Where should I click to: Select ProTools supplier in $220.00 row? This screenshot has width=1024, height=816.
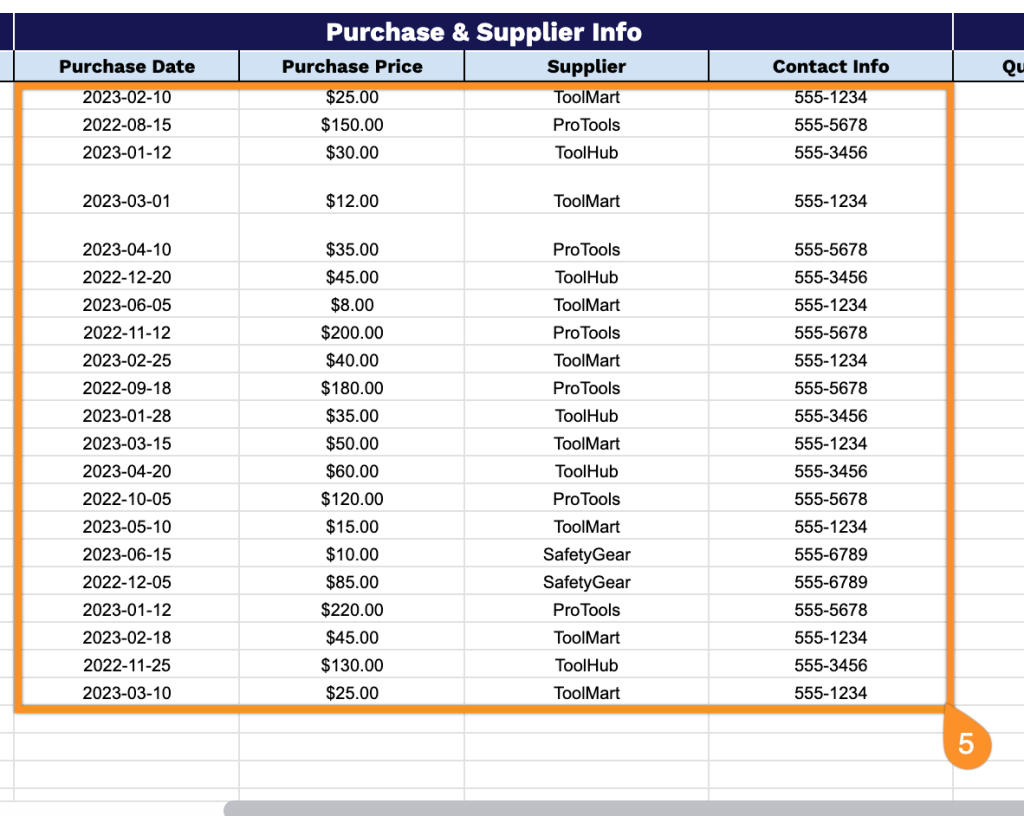586,610
